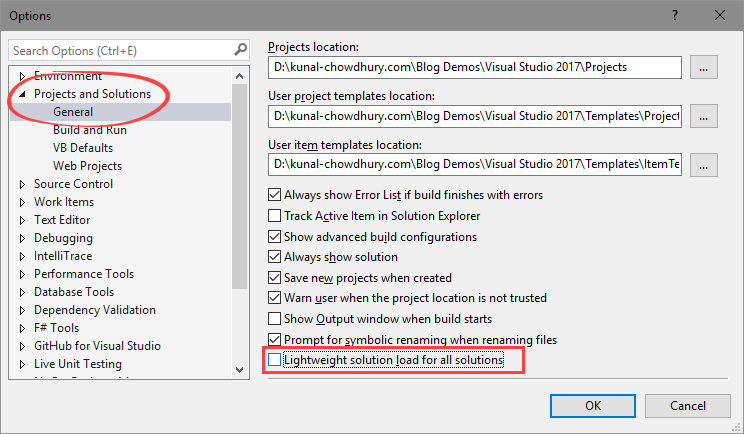The width and height of the screenshot is (744, 434).
Task: Enable Lightweight solution load for all solutions
Action: tap(275, 359)
